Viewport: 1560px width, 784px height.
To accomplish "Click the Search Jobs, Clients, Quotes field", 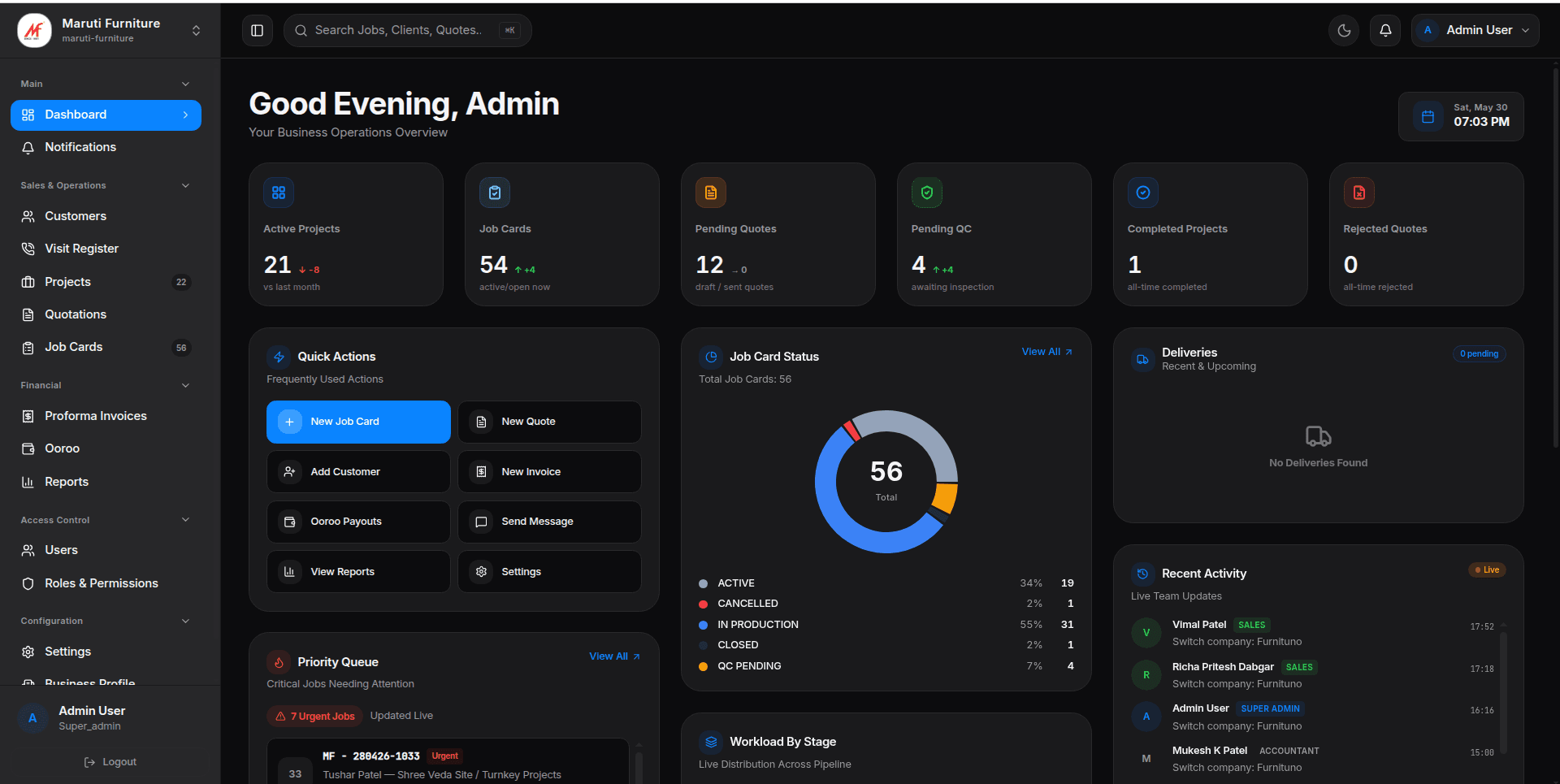I will [x=407, y=31].
